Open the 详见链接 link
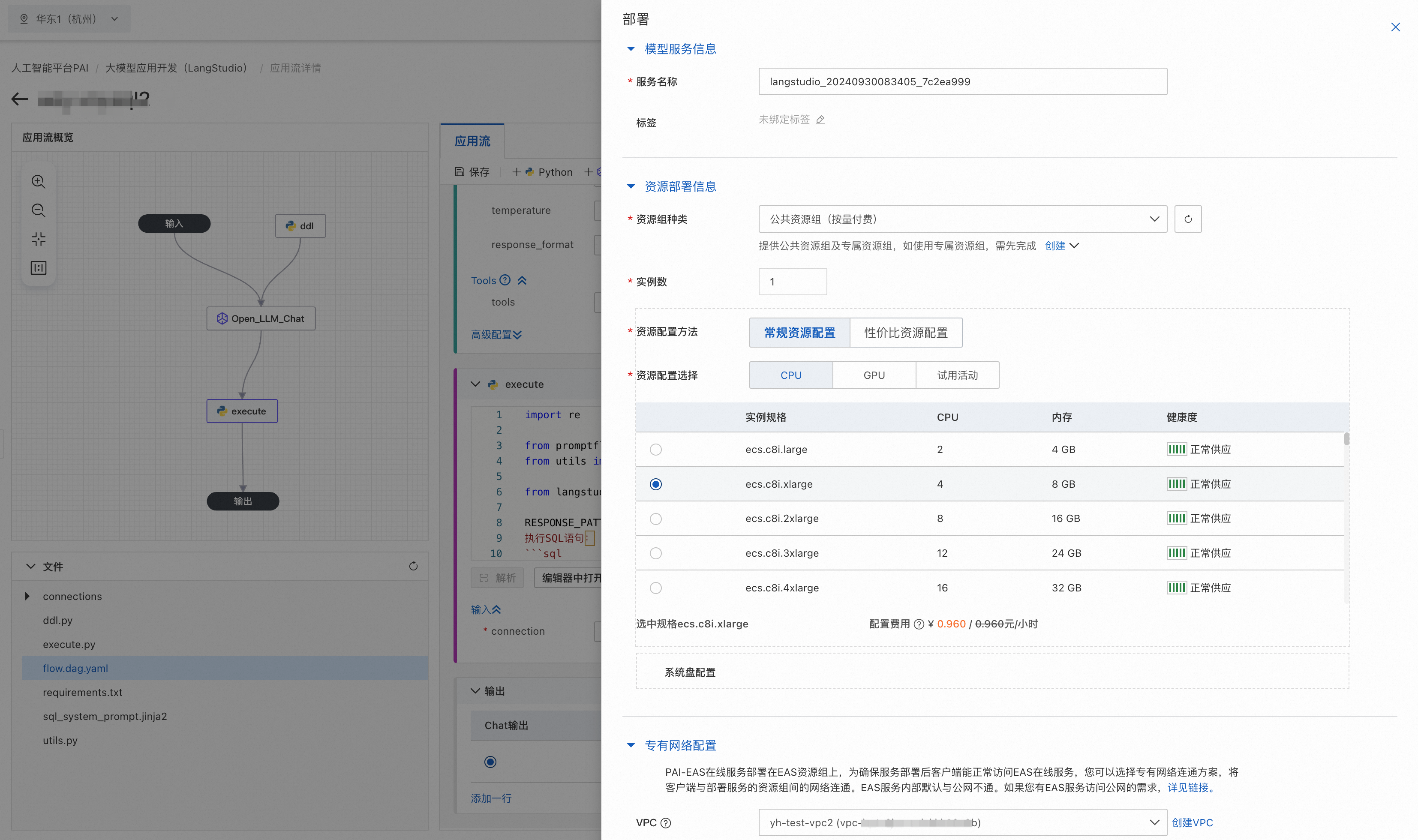Screen dimensions: 1418x840 (x=1190, y=787)
